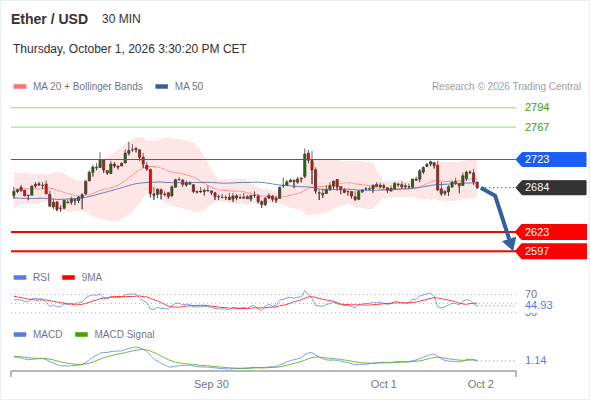Click the Ether / USD title
Screen dimensions: 590x400
tap(49, 19)
